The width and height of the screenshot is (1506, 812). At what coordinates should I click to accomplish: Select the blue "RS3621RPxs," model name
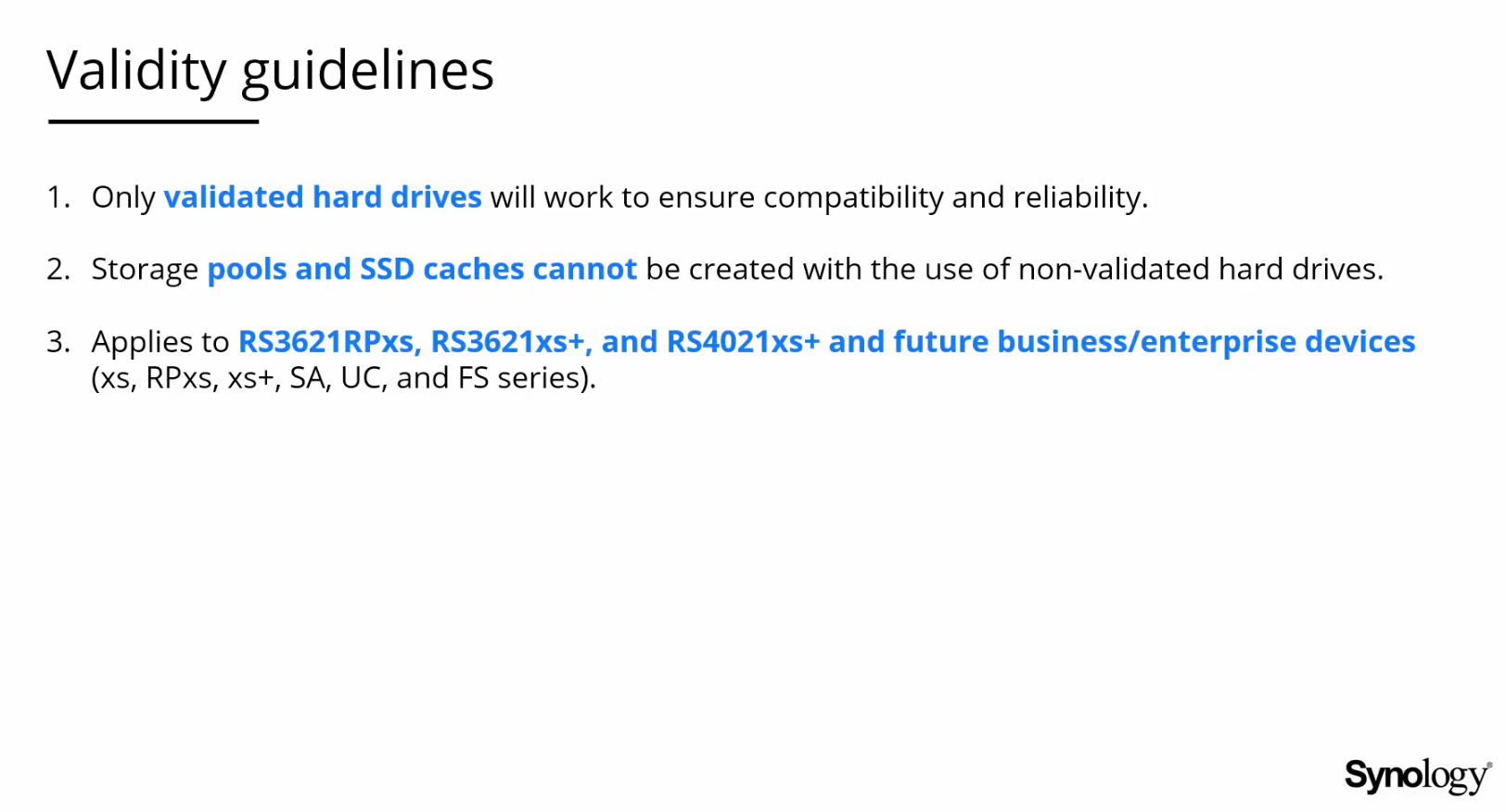point(330,341)
